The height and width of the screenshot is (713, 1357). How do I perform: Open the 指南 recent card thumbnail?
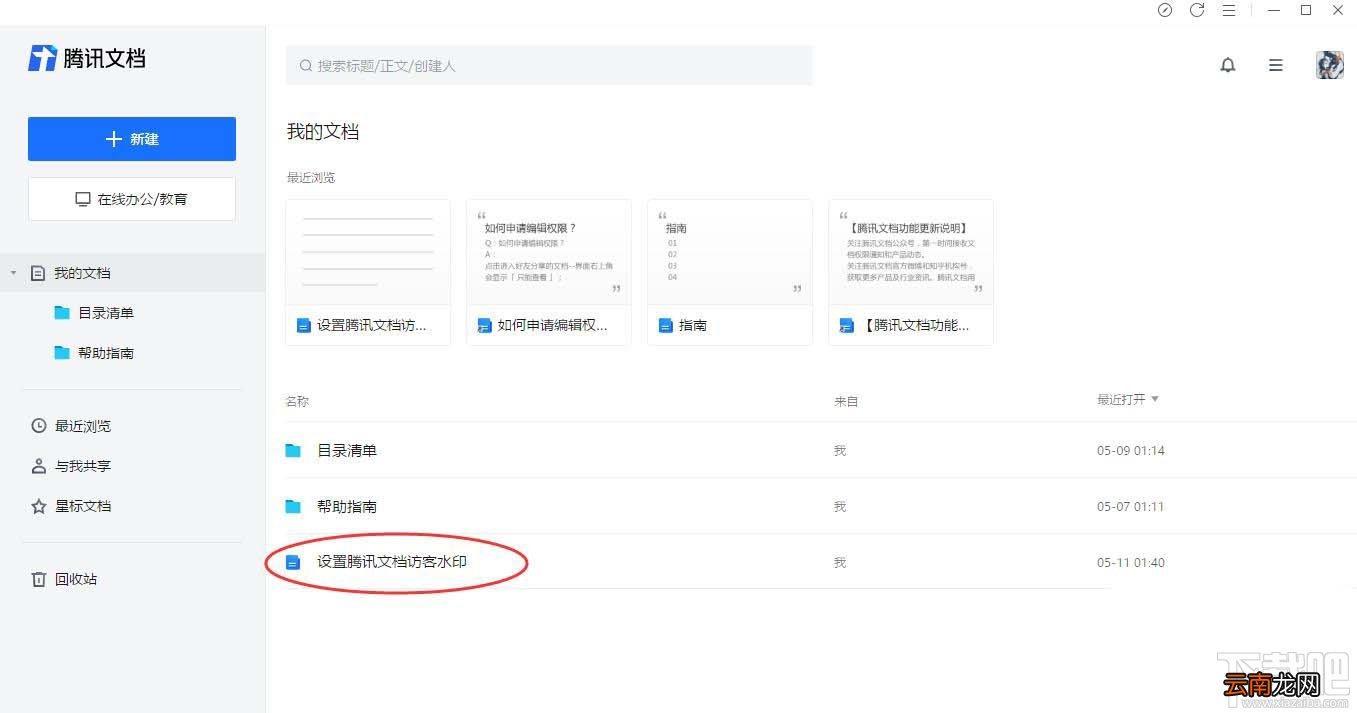730,252
